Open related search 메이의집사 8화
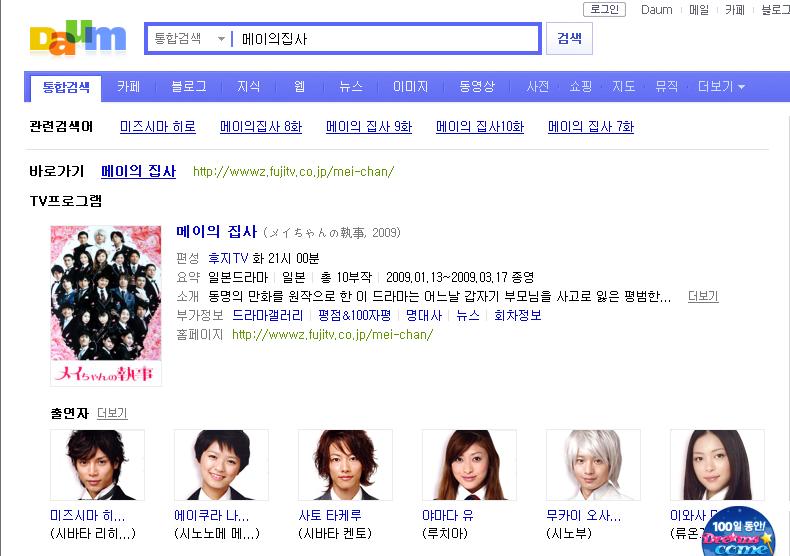This screenshot has height=556, width=790. pyautogui.click(x=261, y=126)
